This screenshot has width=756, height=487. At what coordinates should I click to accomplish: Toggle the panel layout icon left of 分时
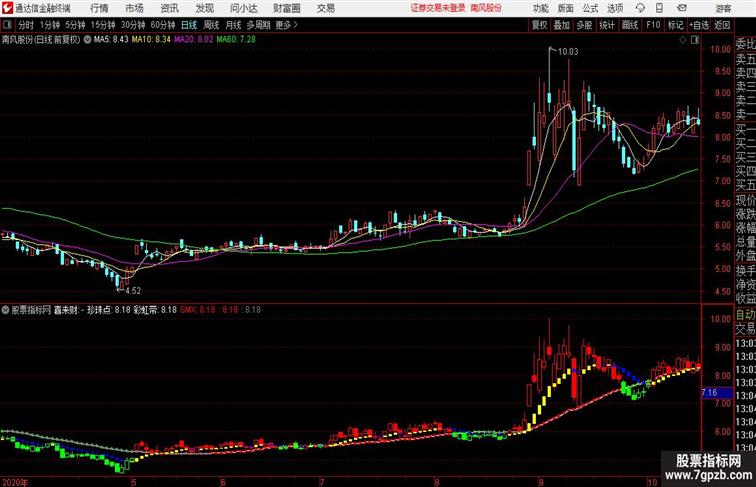[x=7, y=25]
